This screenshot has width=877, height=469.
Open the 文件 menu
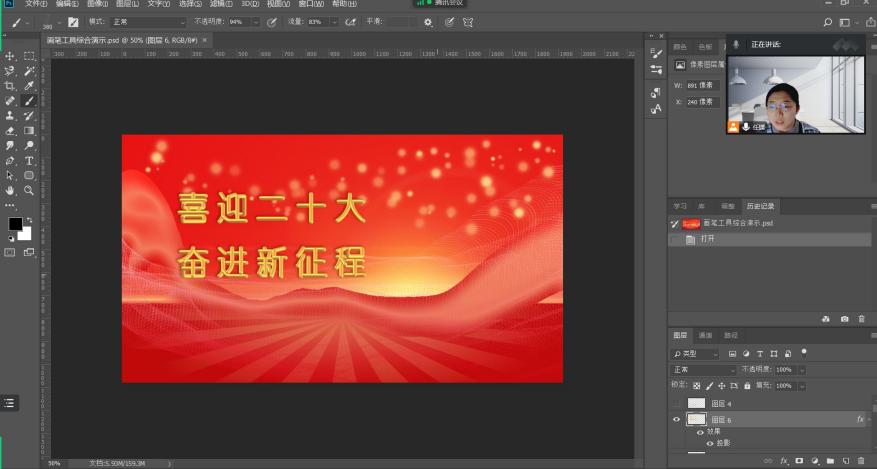click(36, 4)
